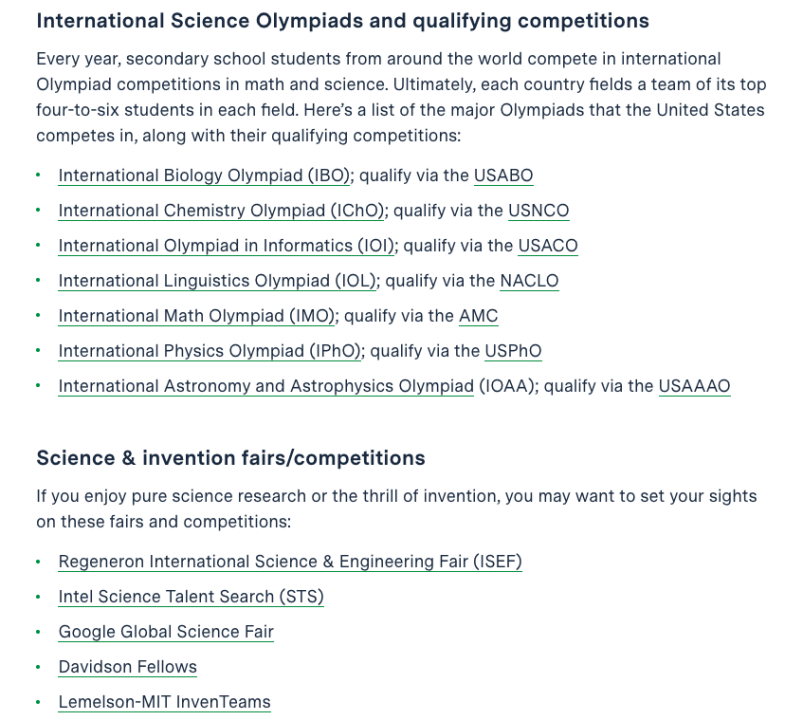Go to the USACO link
This screenshot has height=720, width=803.
(x=548, y=246)
